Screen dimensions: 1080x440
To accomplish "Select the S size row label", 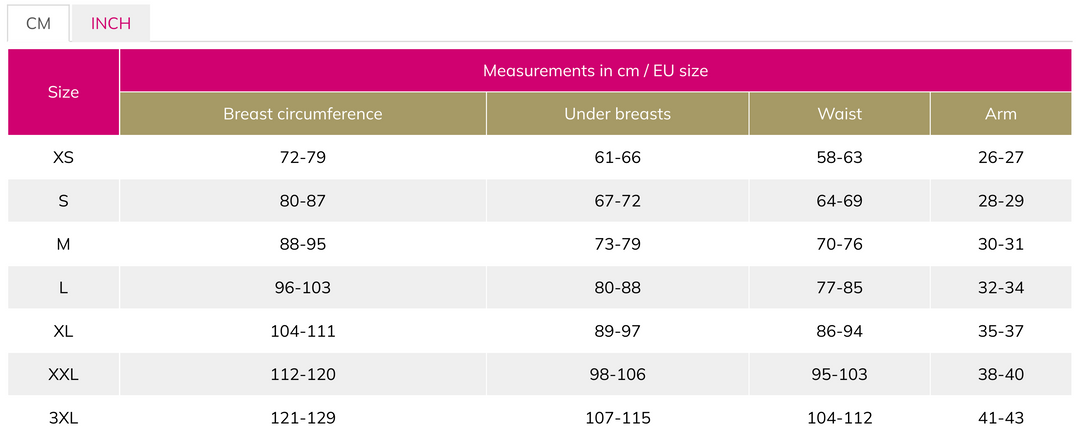I will [x=63, y=201].
